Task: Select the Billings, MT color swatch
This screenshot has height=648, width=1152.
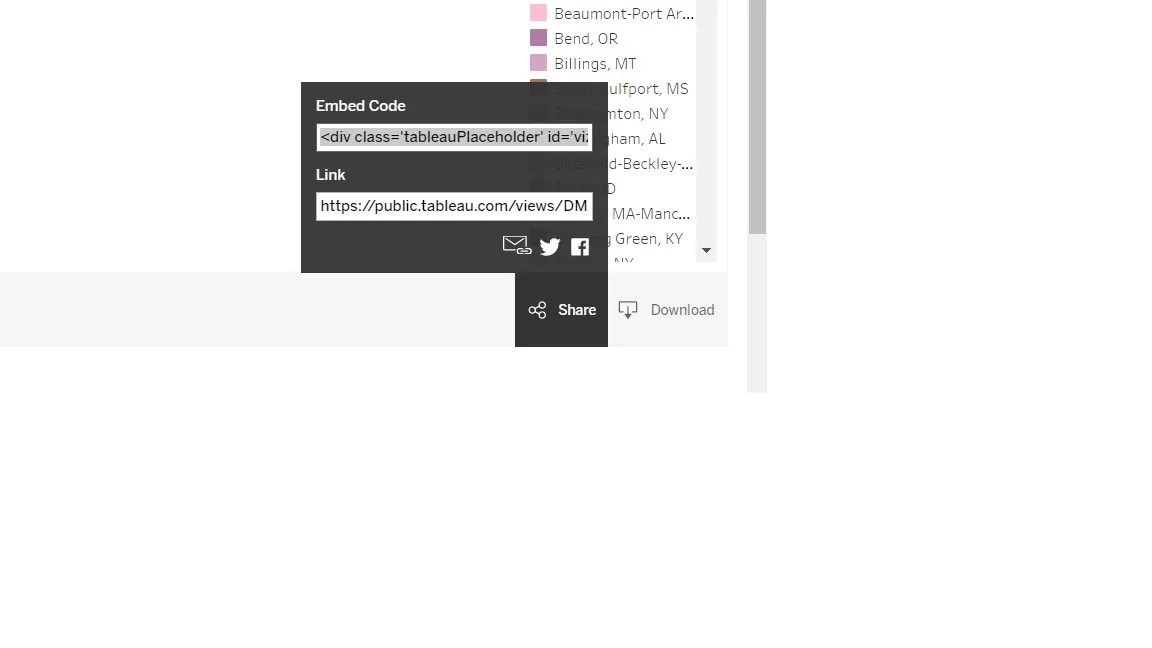Action: pos(539,62)
